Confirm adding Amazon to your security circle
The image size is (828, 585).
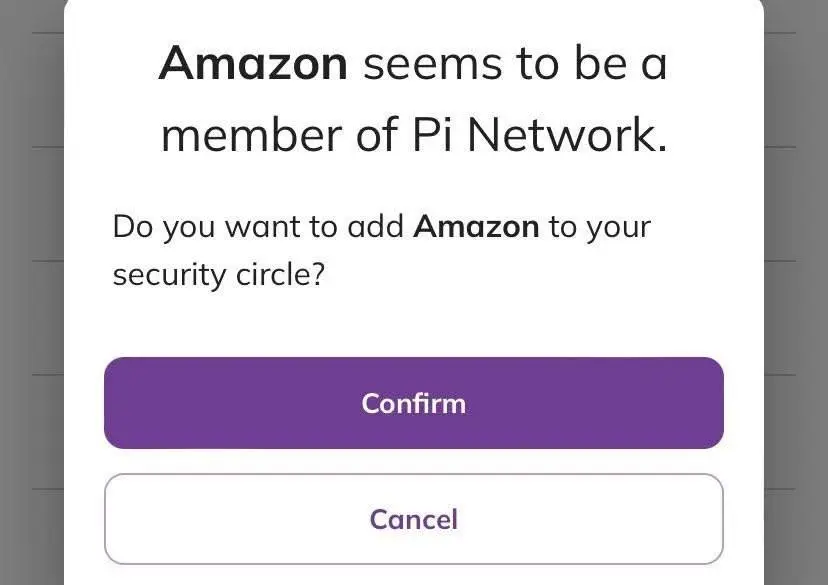click(x=413, y=402)
